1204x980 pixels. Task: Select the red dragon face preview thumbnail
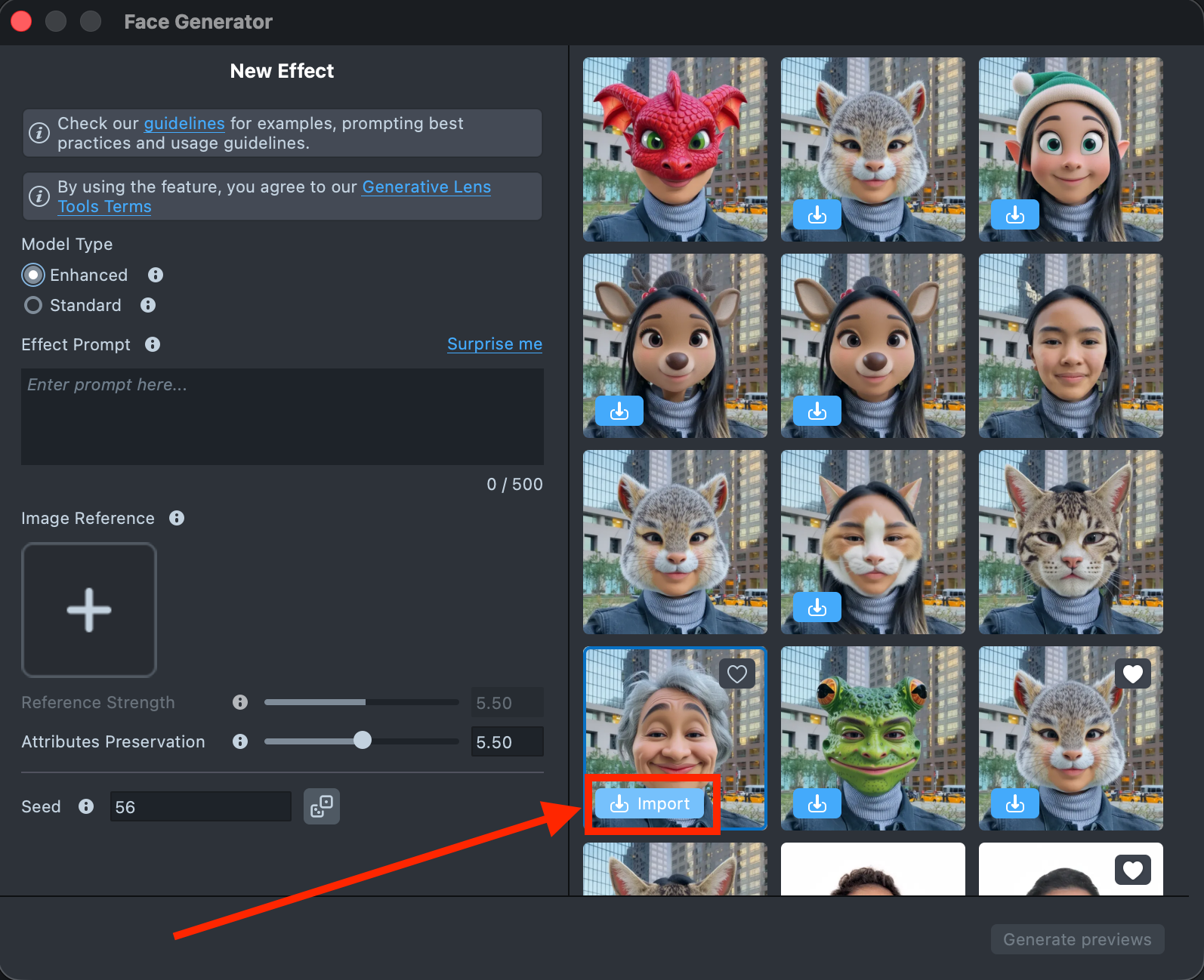[x=675, y=149]
